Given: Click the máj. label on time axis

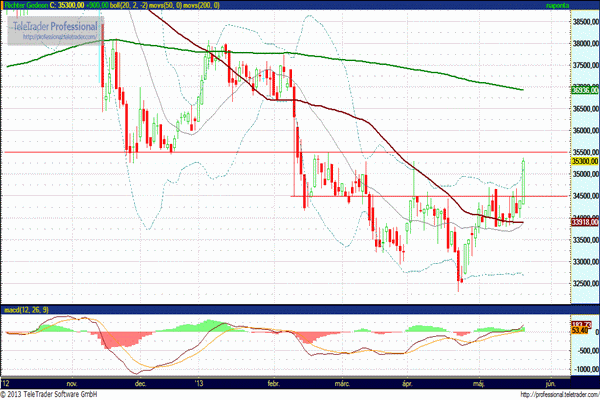Looking at the screenshot, I should (479, 384).
